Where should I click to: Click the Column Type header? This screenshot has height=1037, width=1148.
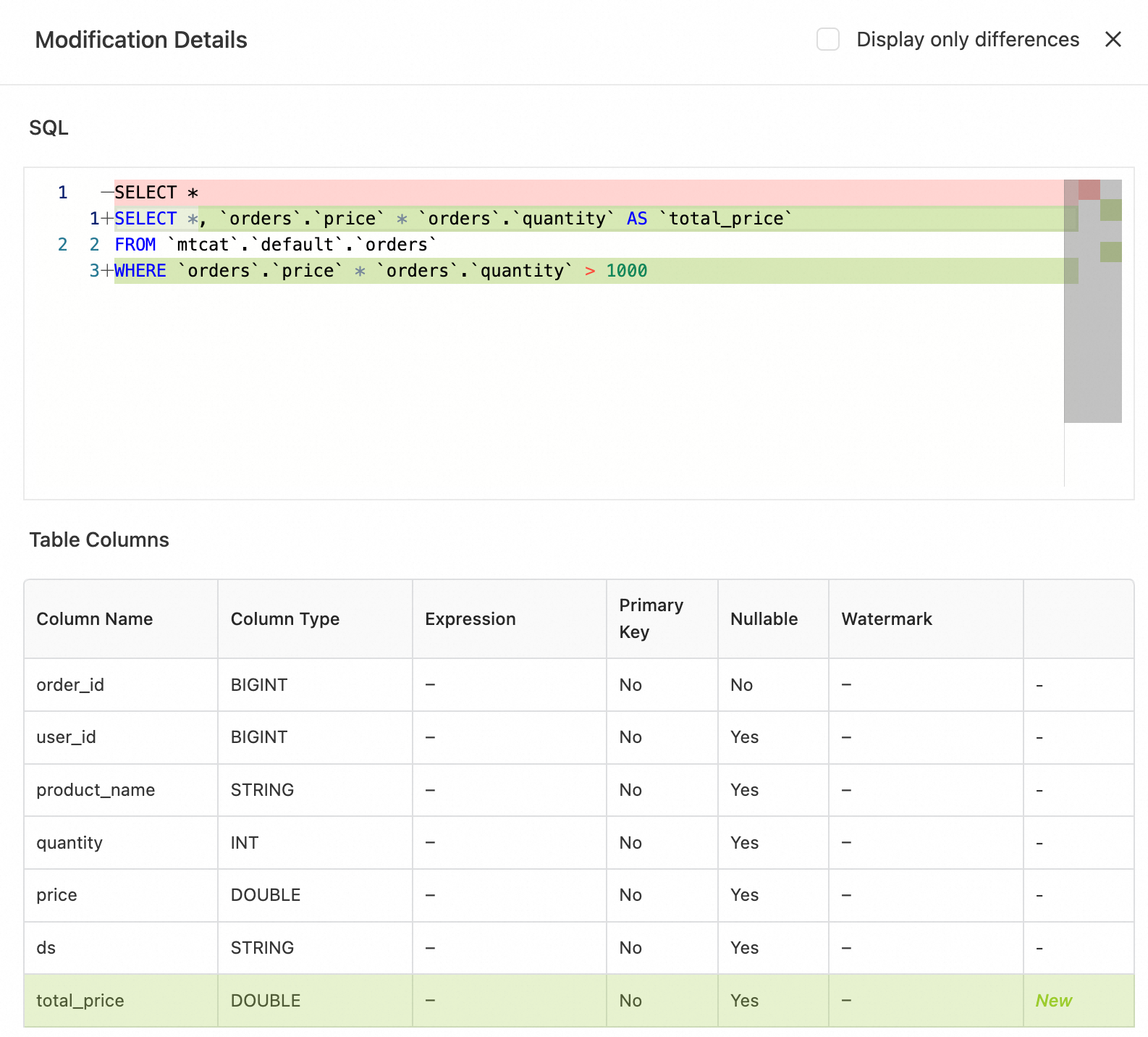point(285,619)
